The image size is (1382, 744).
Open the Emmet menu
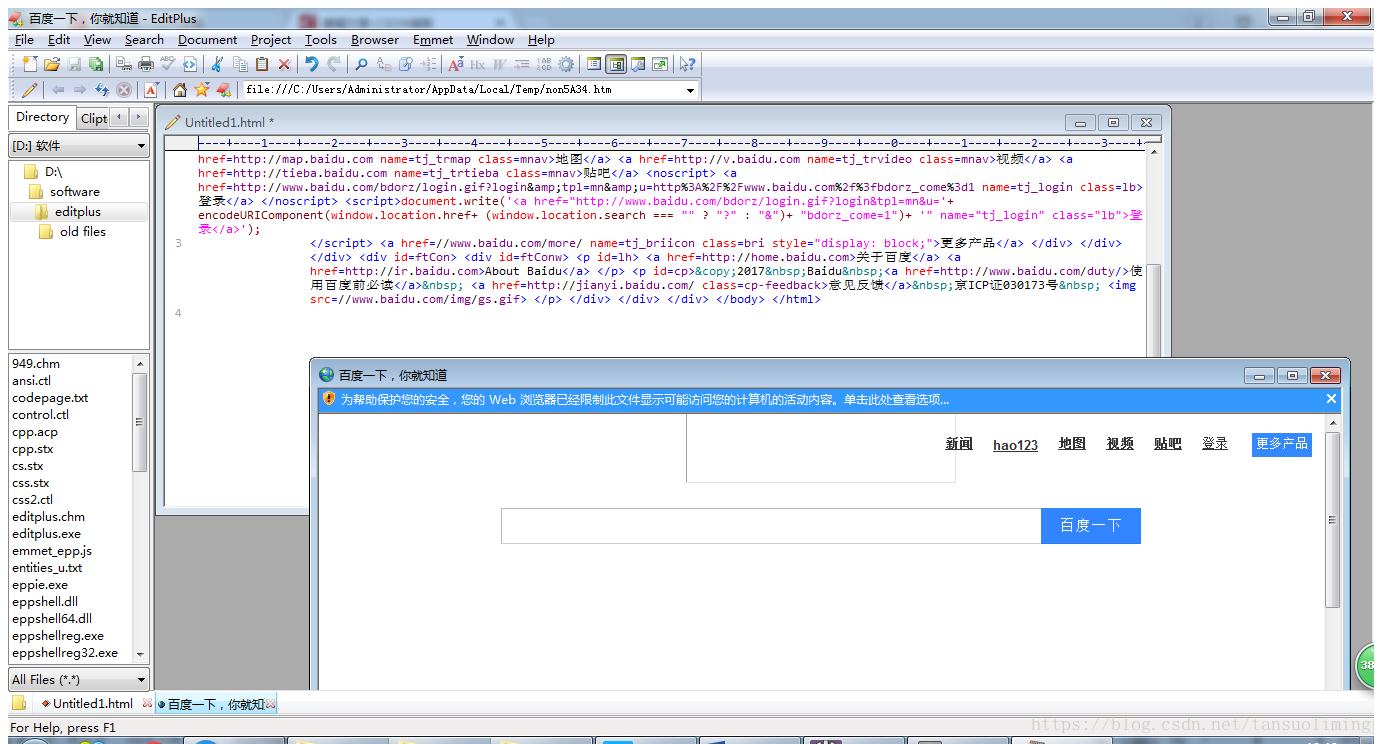coord(432,40)
